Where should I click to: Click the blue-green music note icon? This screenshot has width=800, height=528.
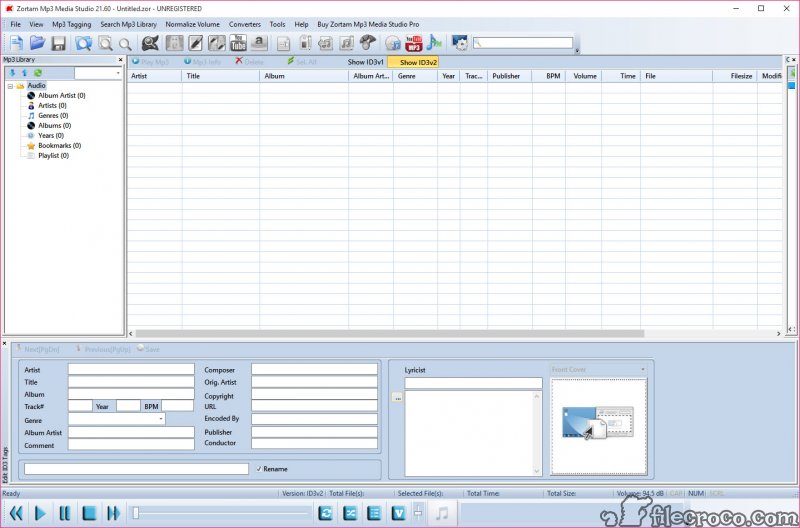coord(434,43)
